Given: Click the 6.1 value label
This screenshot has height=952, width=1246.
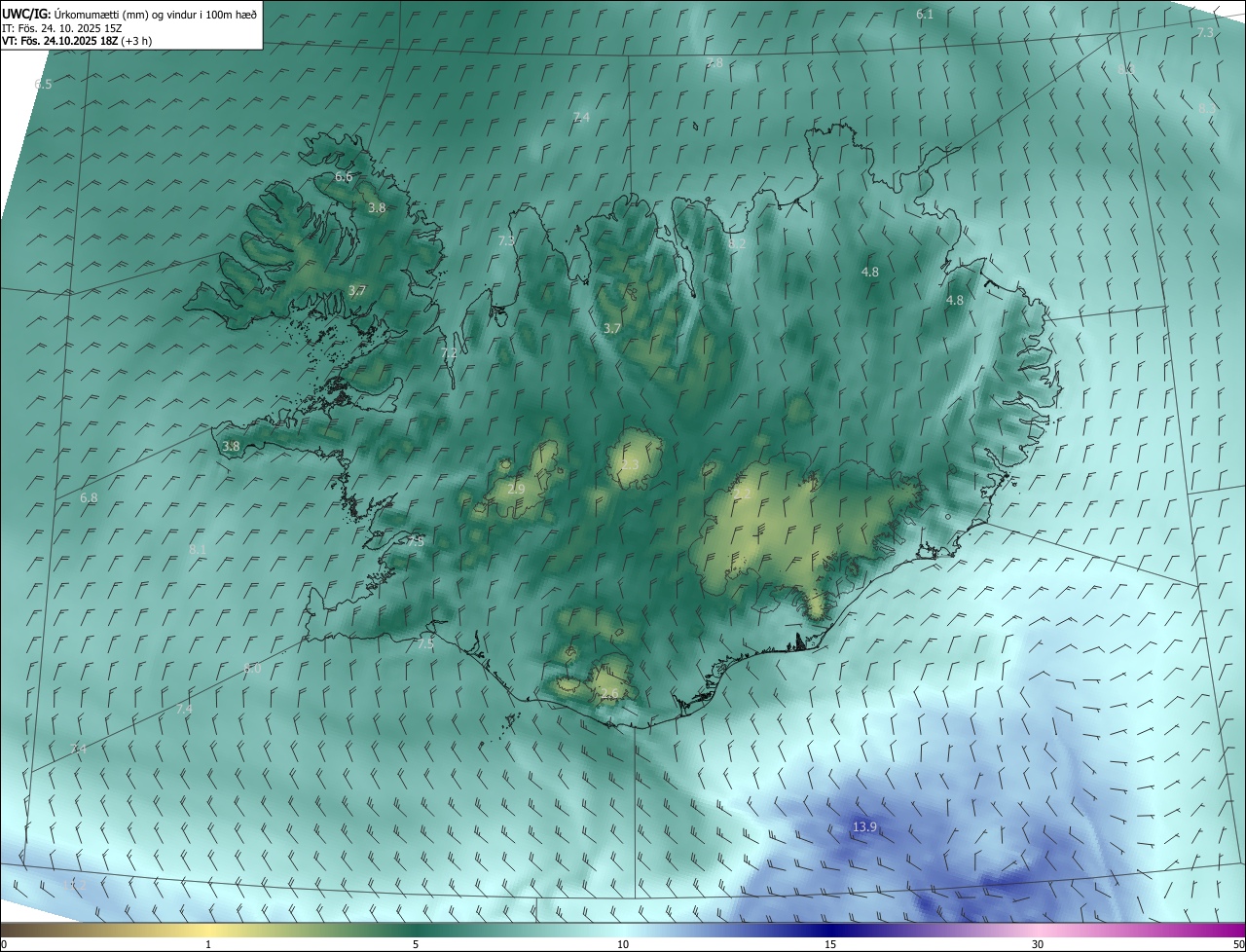Looking at the screenshot, I should click(925, 15).
